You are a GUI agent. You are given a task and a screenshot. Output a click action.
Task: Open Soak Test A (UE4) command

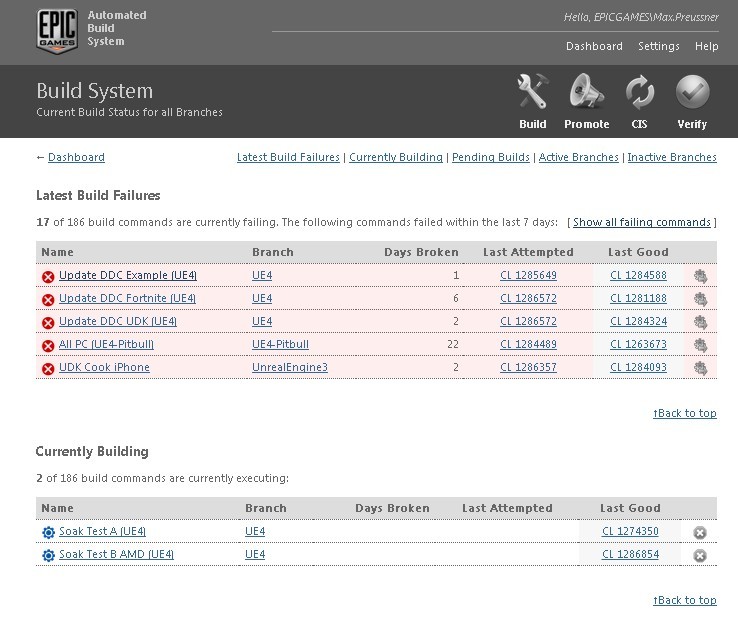tap(102, 531)
